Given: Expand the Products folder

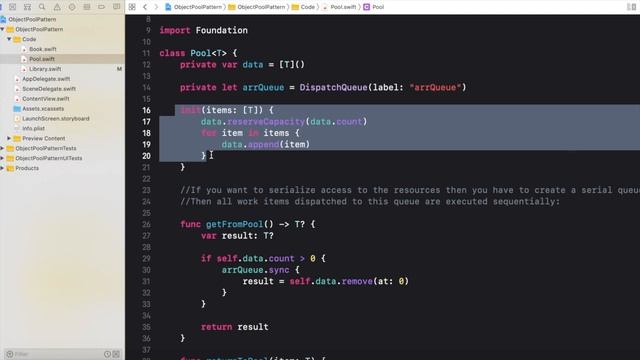Looking at the screenshot, I should click(2, 168).
